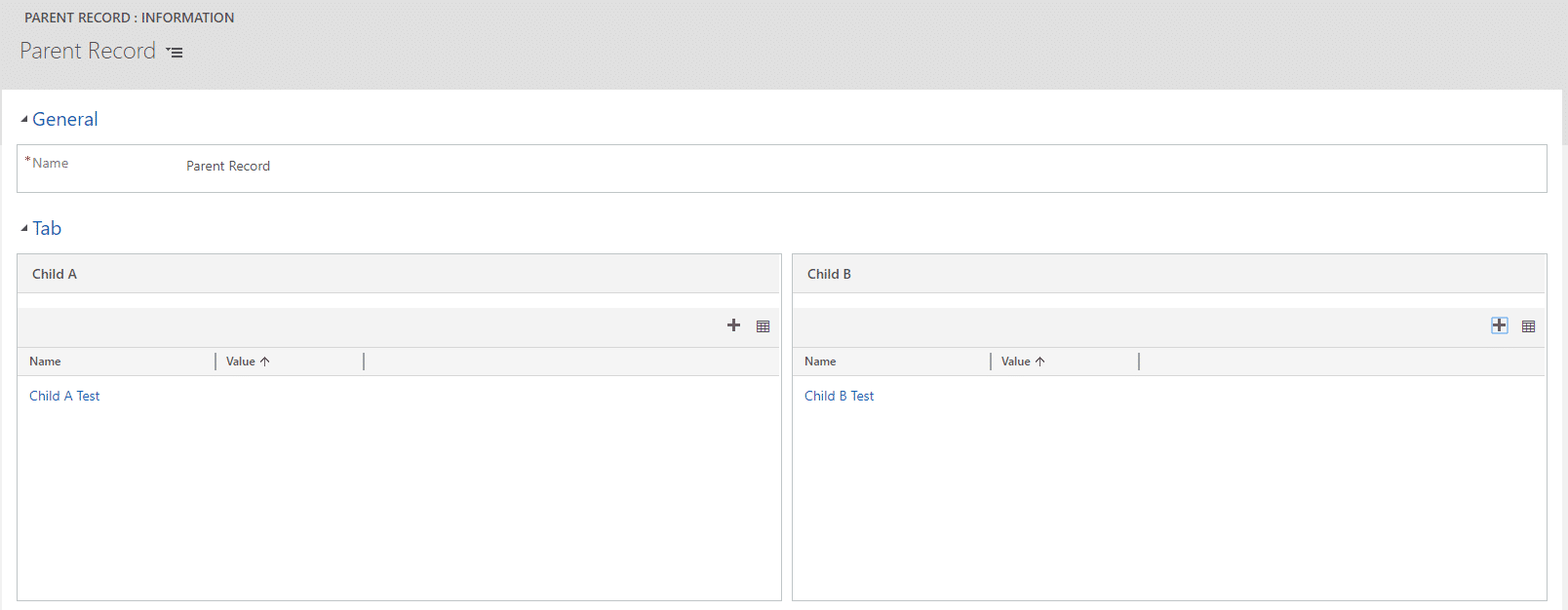Open Child A associated grid view icon
Image resolution: width=1568 pixels, height=610 pixels.
(x=763, y=326)
